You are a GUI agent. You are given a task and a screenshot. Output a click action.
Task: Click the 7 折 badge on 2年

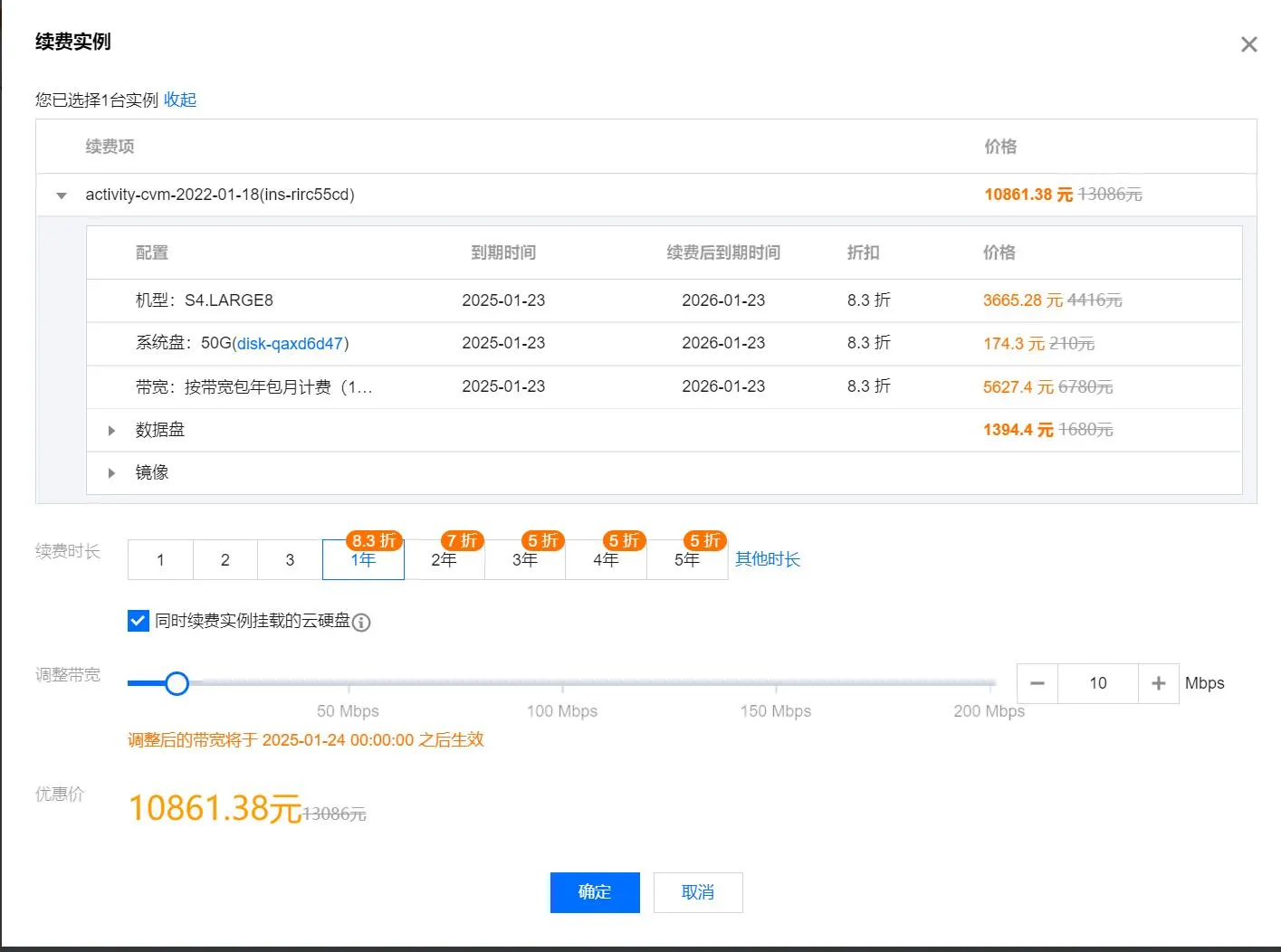[462, 540]
